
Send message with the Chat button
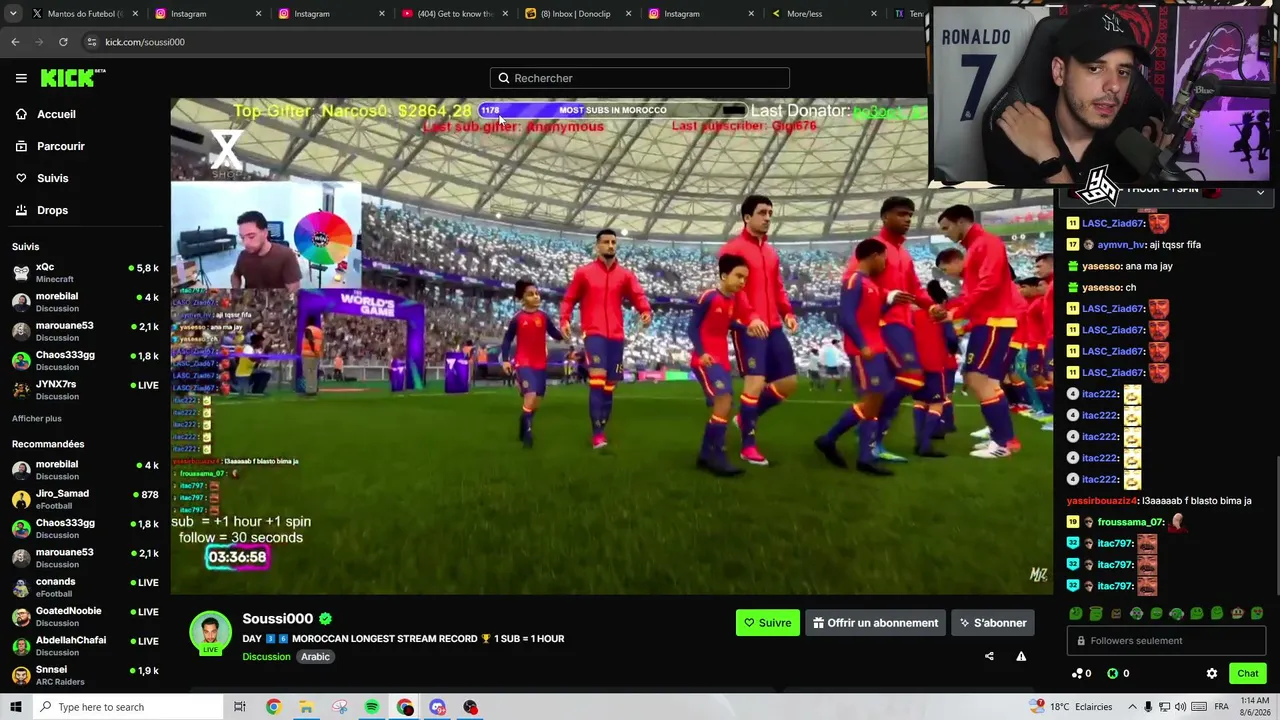coord(1247,674)
